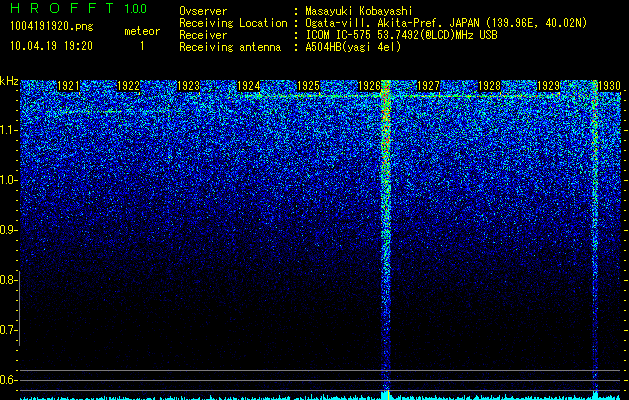Click the tall cyan power spike under 1926
The image size is (629, 400).
coord(386,395)
